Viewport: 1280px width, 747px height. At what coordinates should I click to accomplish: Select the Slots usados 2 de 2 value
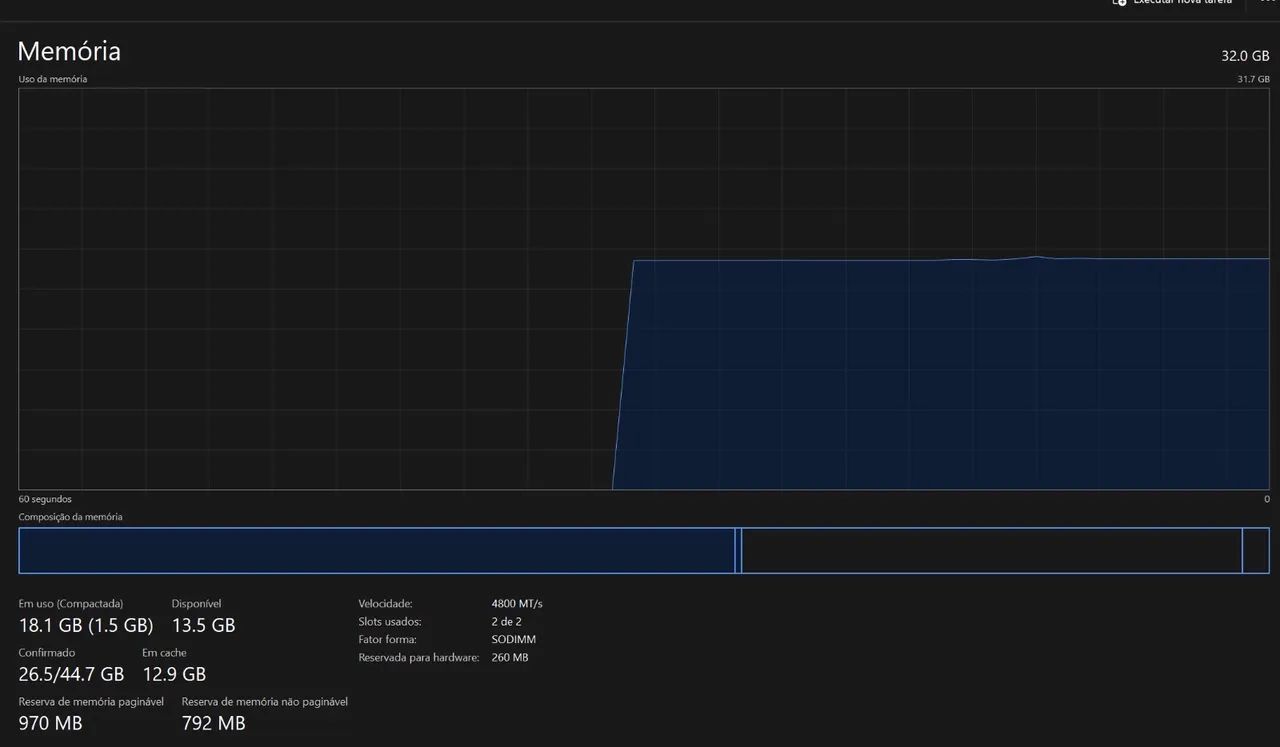tap(506, 622)
